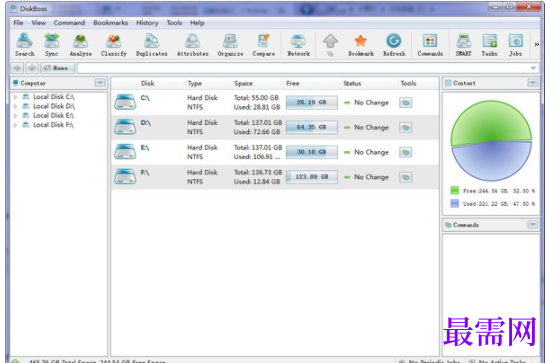555x363 pixels.
Task: Open the Search tool in toolbar
Action: (24, 45)
